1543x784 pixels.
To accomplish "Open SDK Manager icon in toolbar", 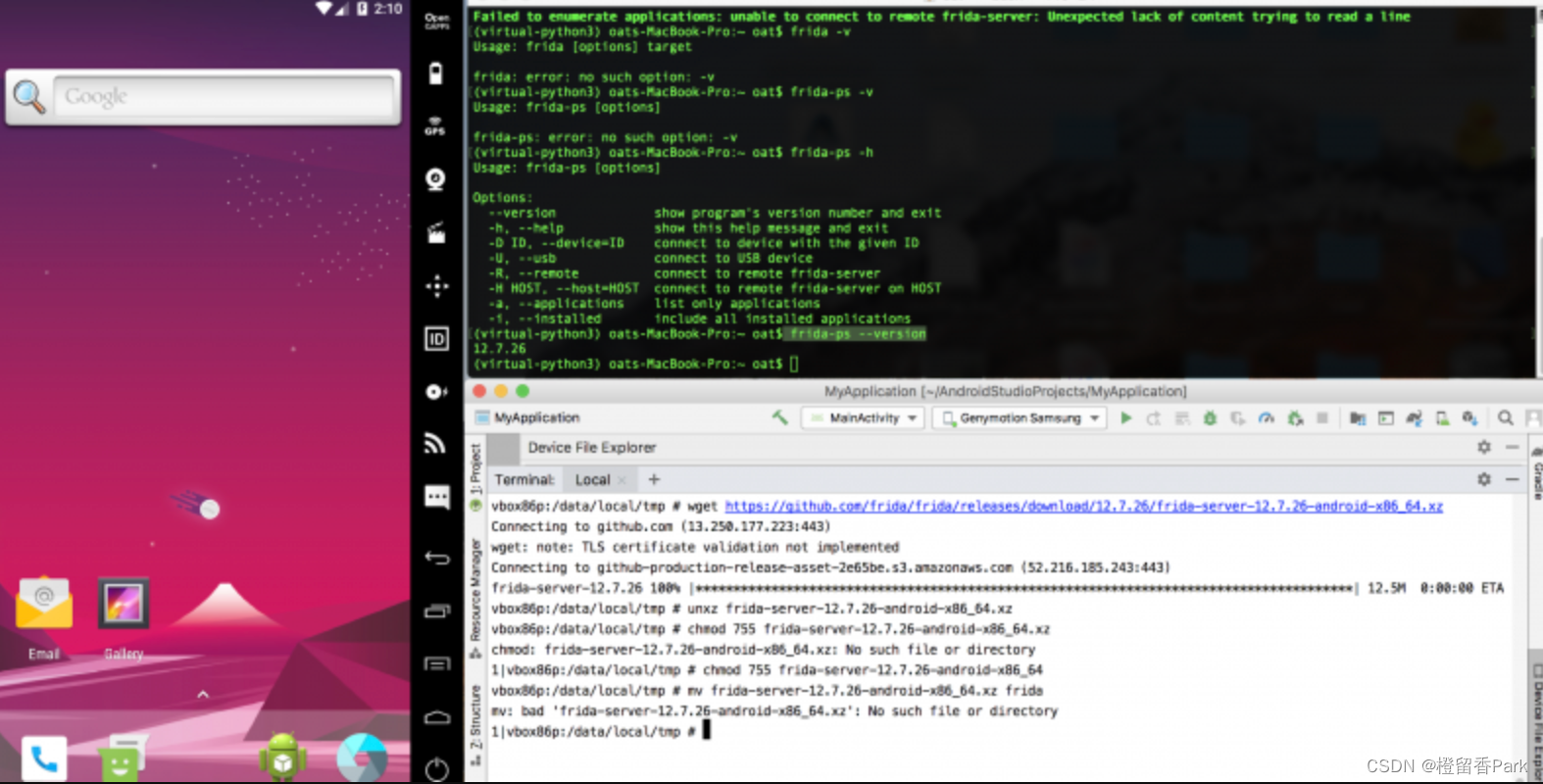I will (1469, 418).
